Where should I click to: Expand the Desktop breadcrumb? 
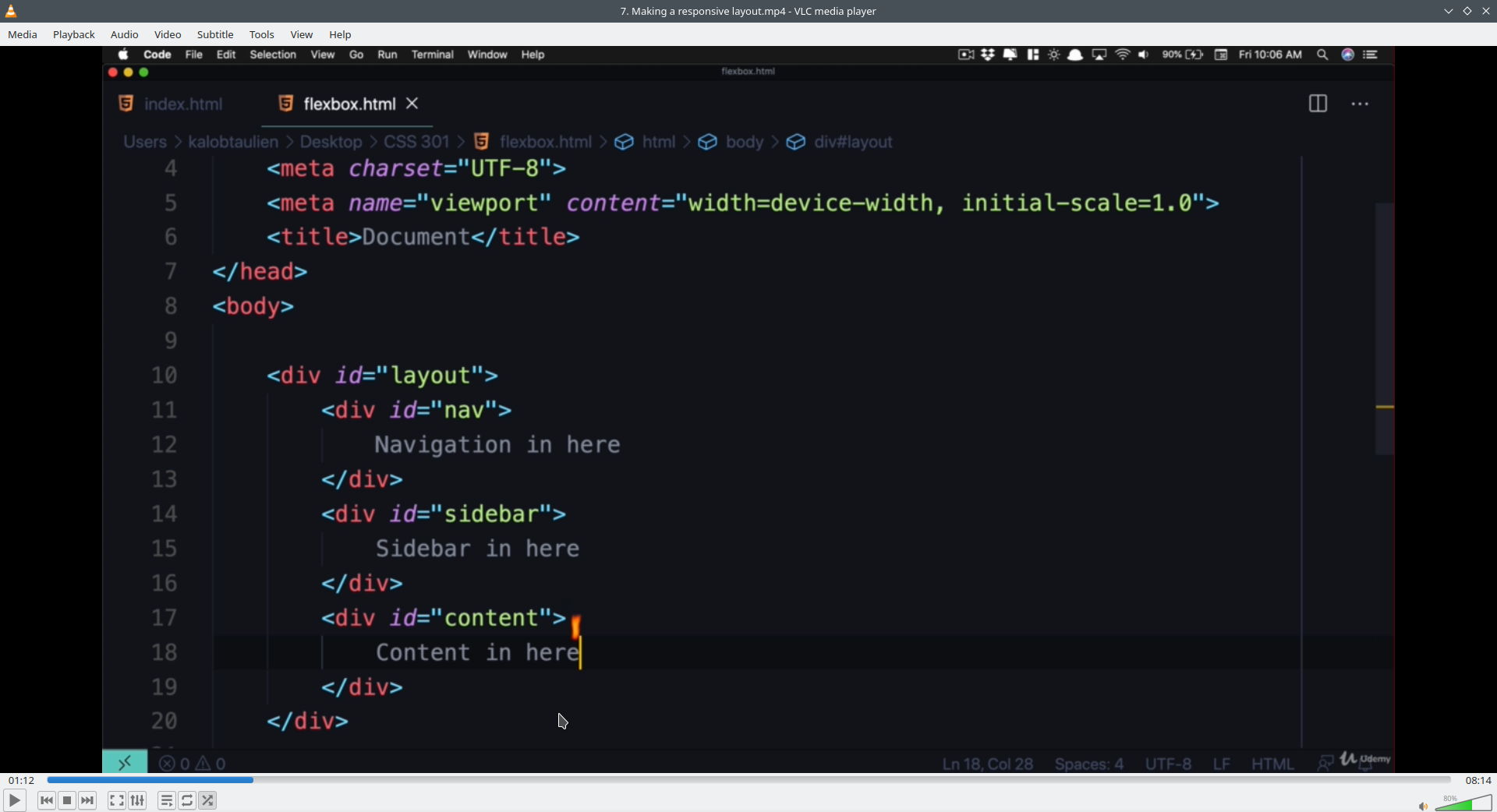click(331, 142)
